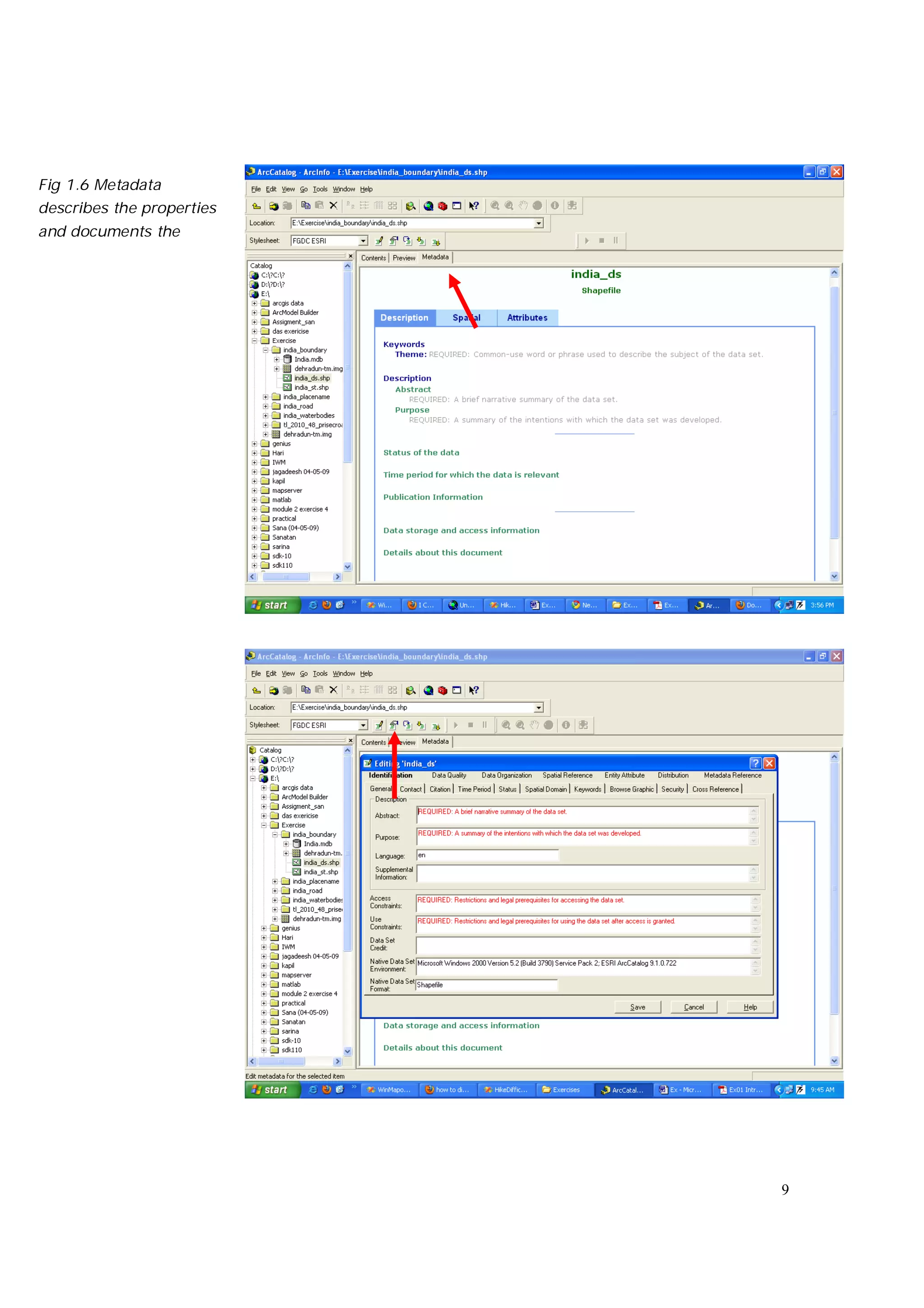
Task: Click Help button in Editing dialog
Action: 750,1007
